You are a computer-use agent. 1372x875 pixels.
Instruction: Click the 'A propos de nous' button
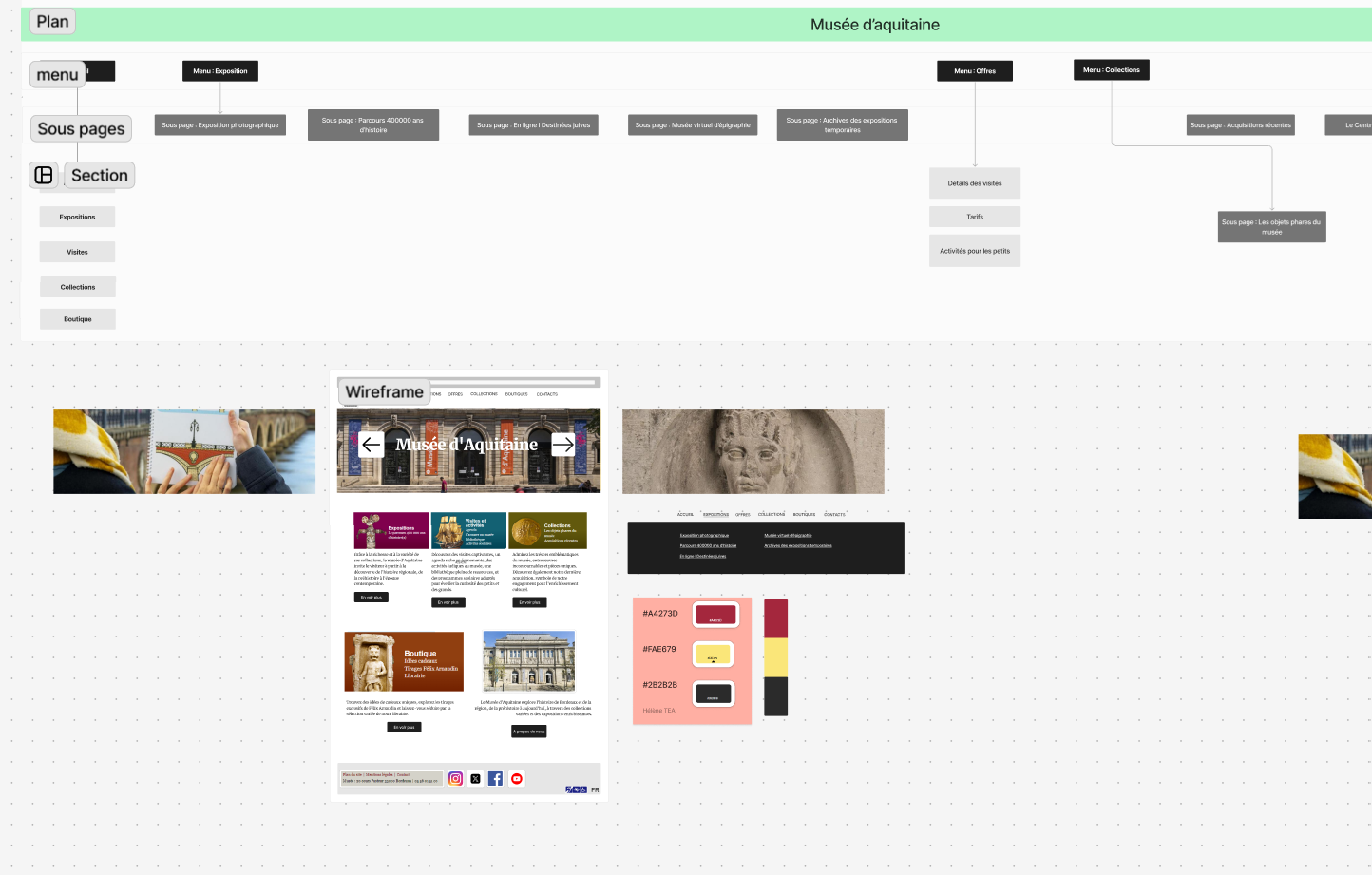click(529, 732)
